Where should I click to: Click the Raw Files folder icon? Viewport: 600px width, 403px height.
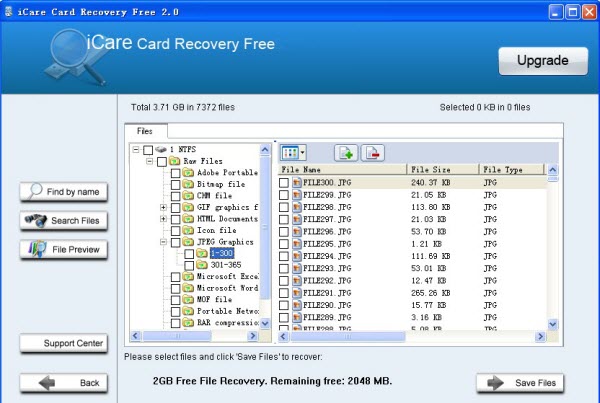coord(174,161)
